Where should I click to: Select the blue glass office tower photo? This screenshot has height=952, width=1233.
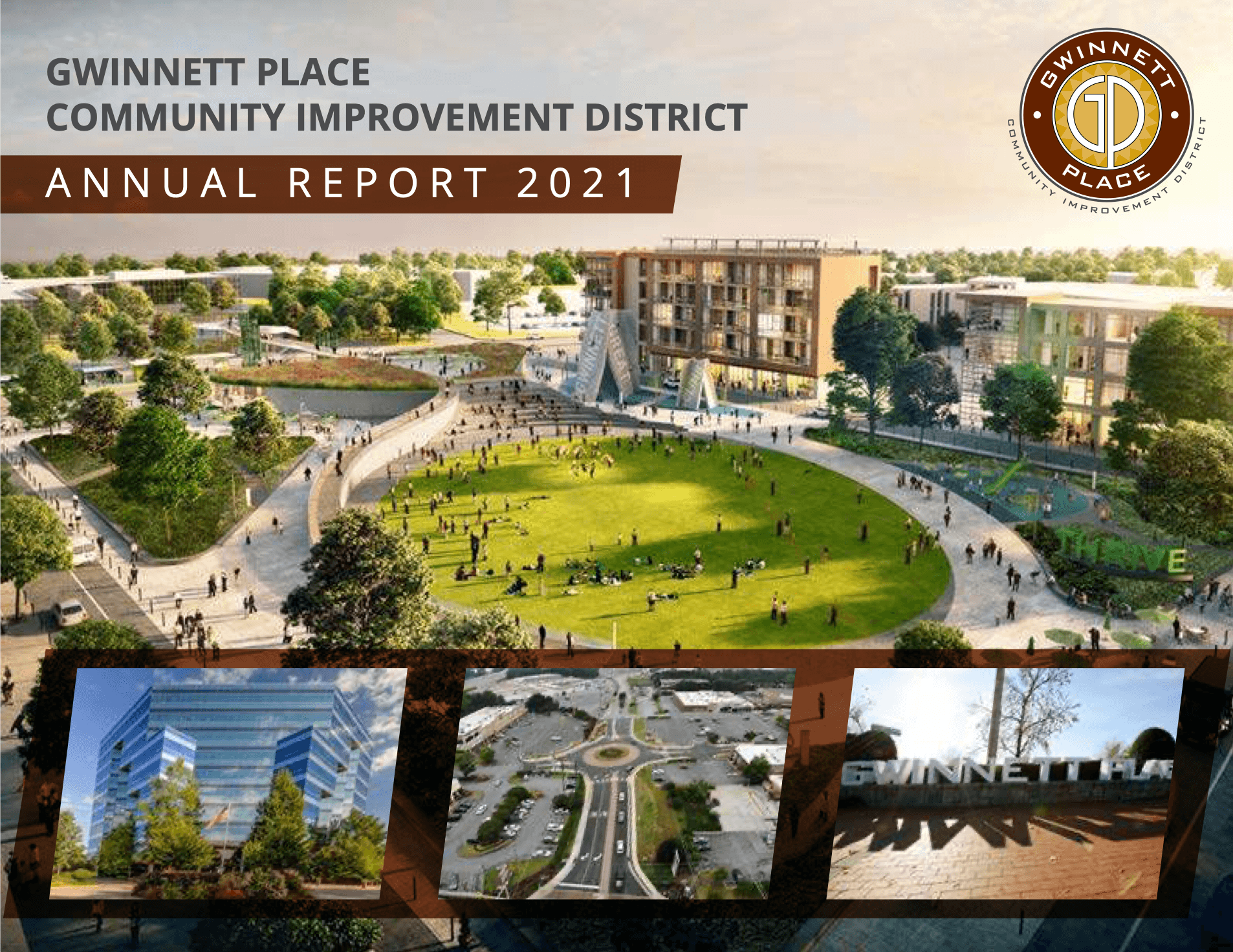pos(228,783)
